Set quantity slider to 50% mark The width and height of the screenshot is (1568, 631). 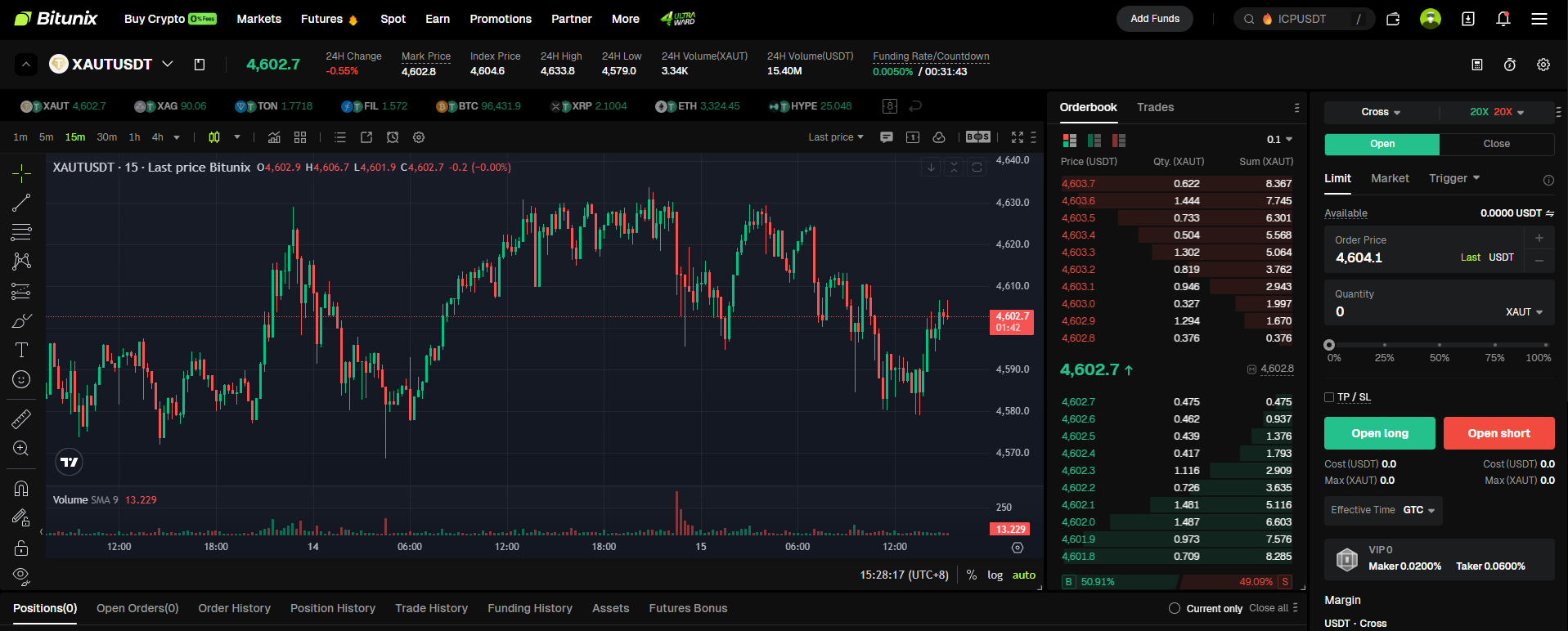pyautogui.click(x=1440, y=345)
